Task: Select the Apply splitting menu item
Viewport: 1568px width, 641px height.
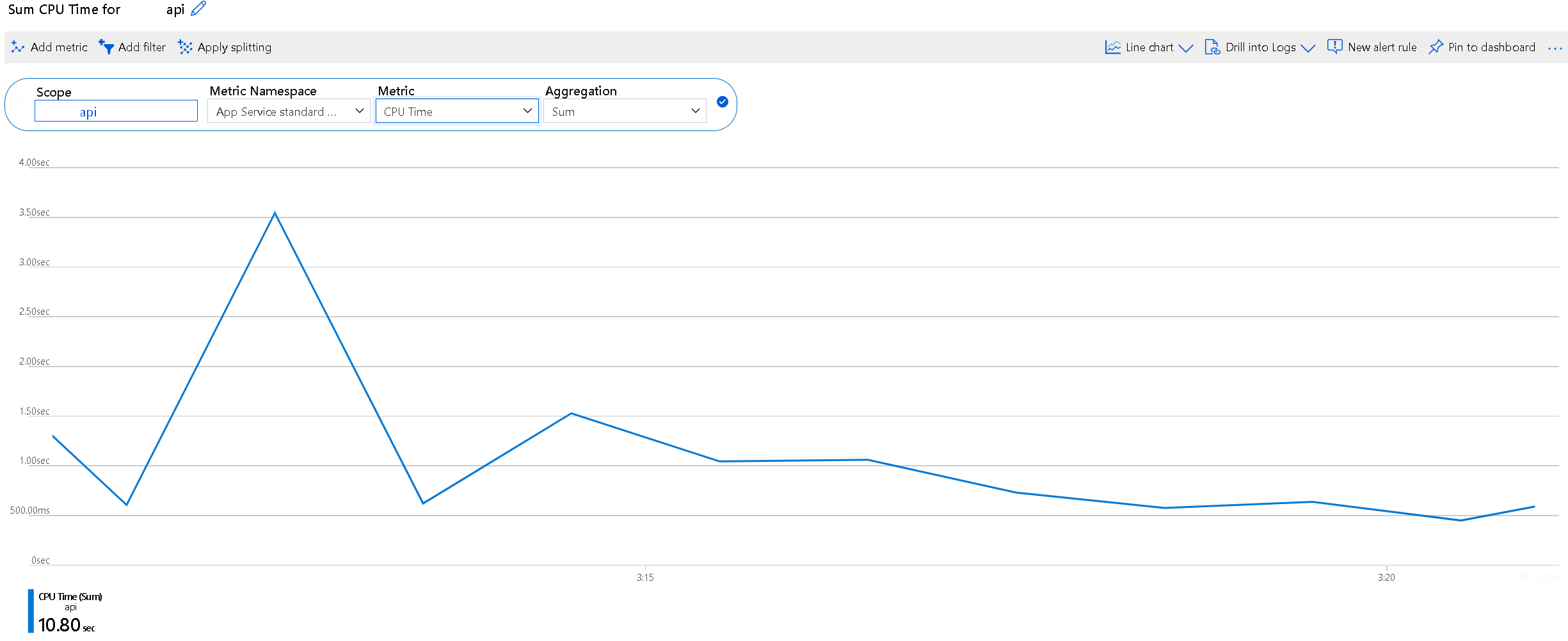Action: pos(225,47)
